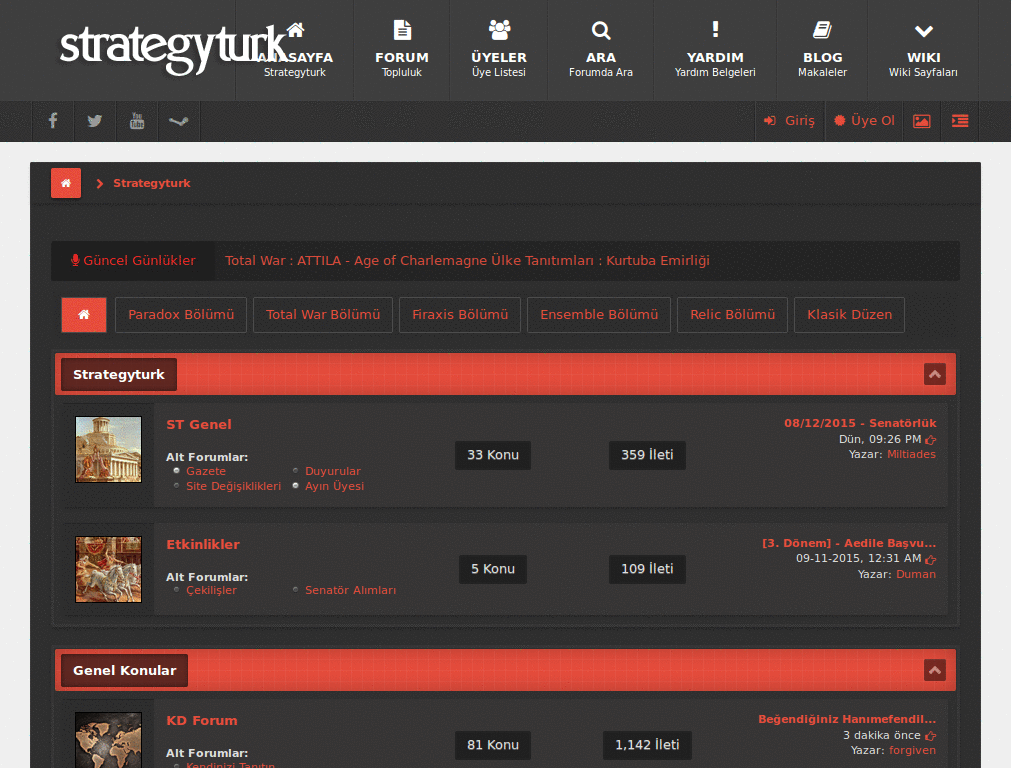Select the Paradox Bölümü tab
This screenshot has width=1024, height=768.
(181, 315)
